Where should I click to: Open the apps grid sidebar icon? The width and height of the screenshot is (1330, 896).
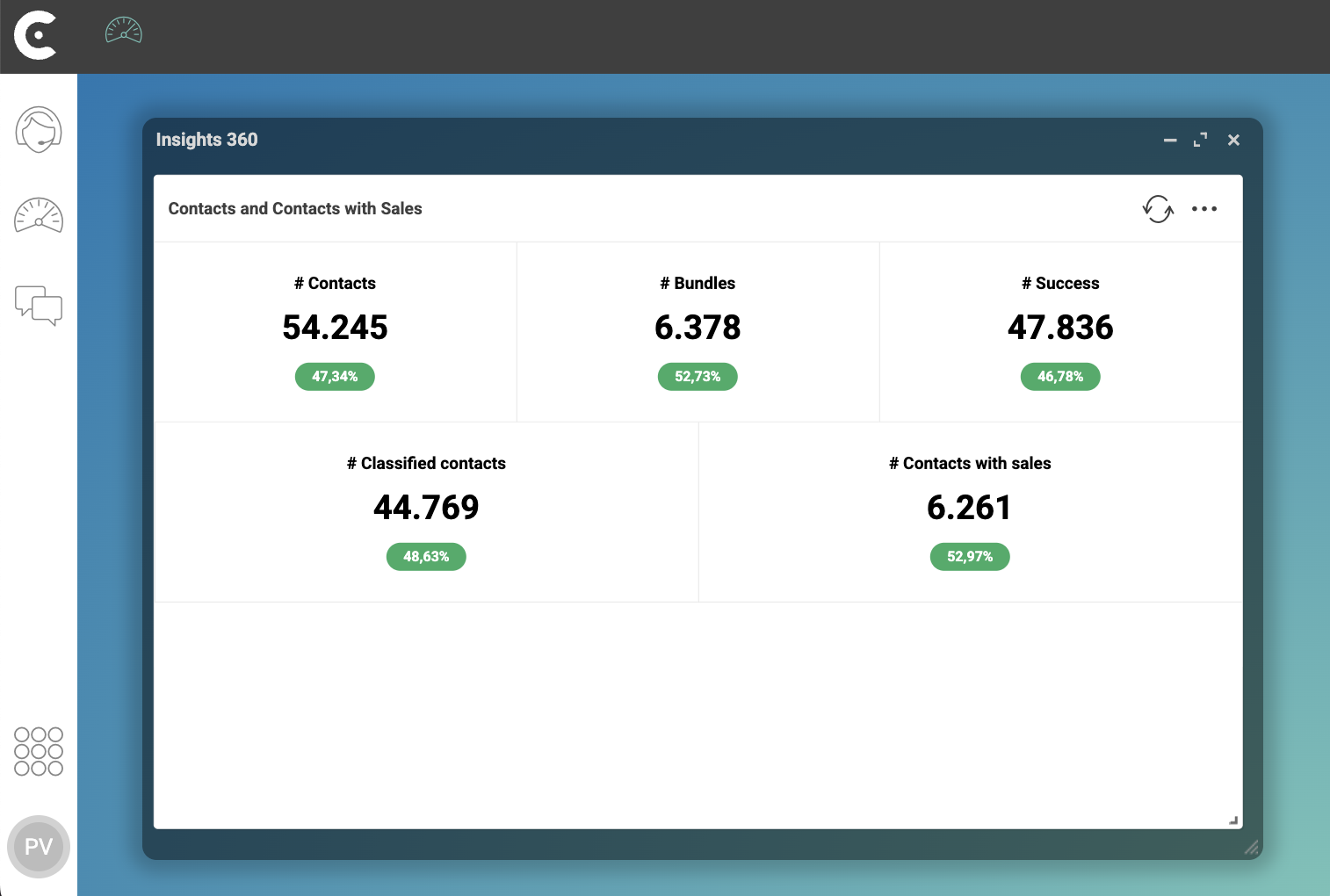click(x=39, y=751)
